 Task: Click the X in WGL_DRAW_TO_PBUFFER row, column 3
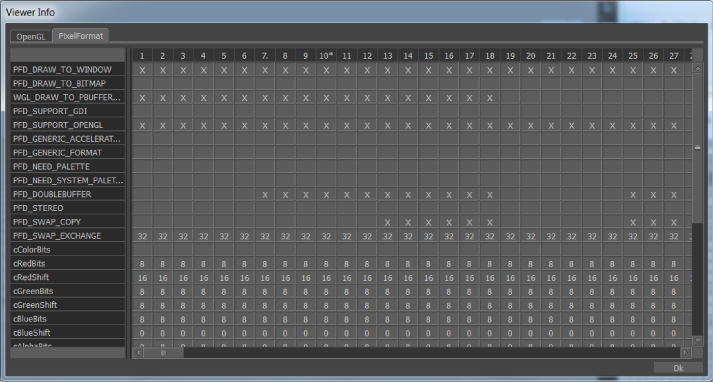[x=183, y=98]
